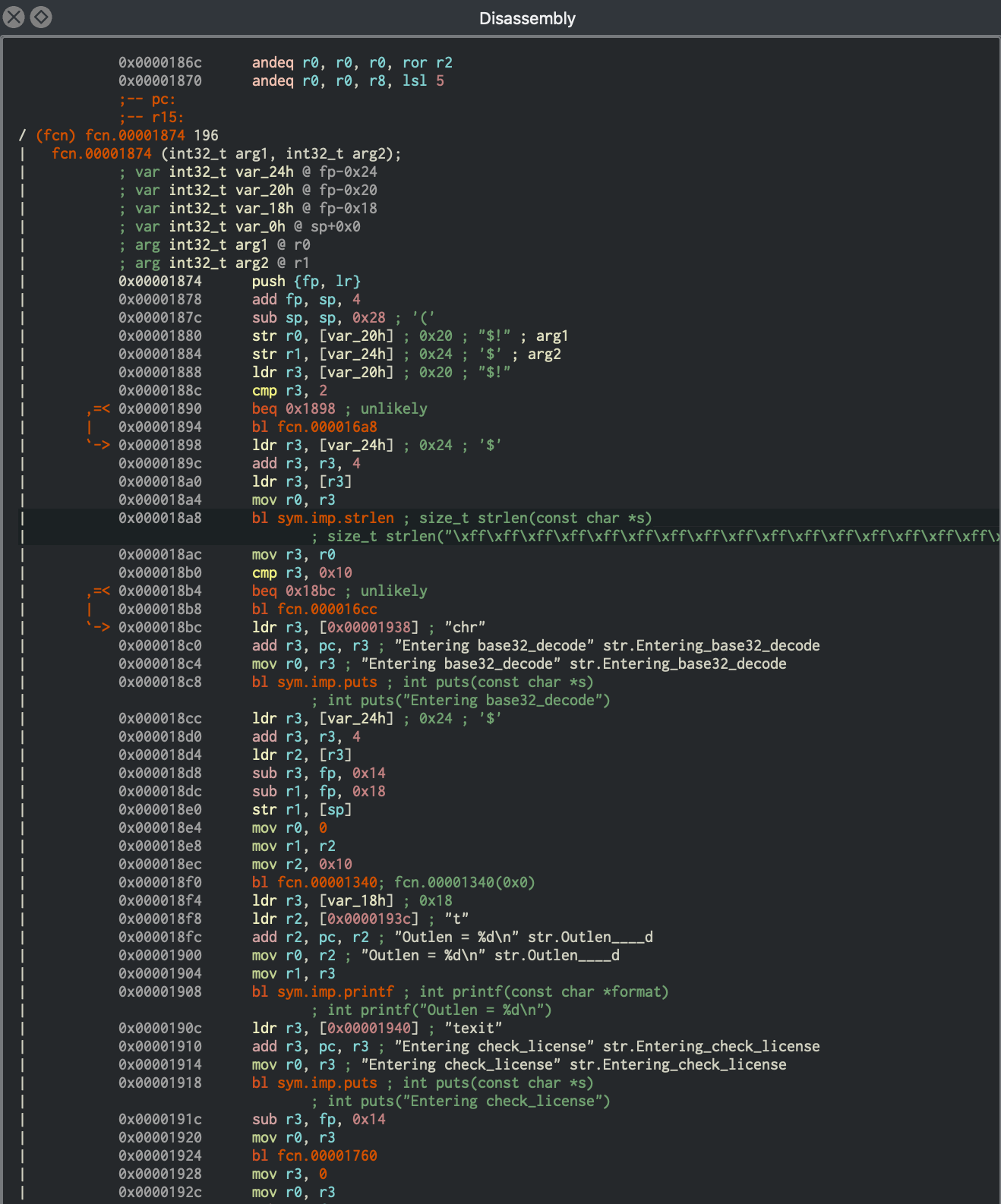This screenshot has width=1001, height=1204.
Task: Click sym.imp.puts call at 0x000018c8
Action: (327, 682)
